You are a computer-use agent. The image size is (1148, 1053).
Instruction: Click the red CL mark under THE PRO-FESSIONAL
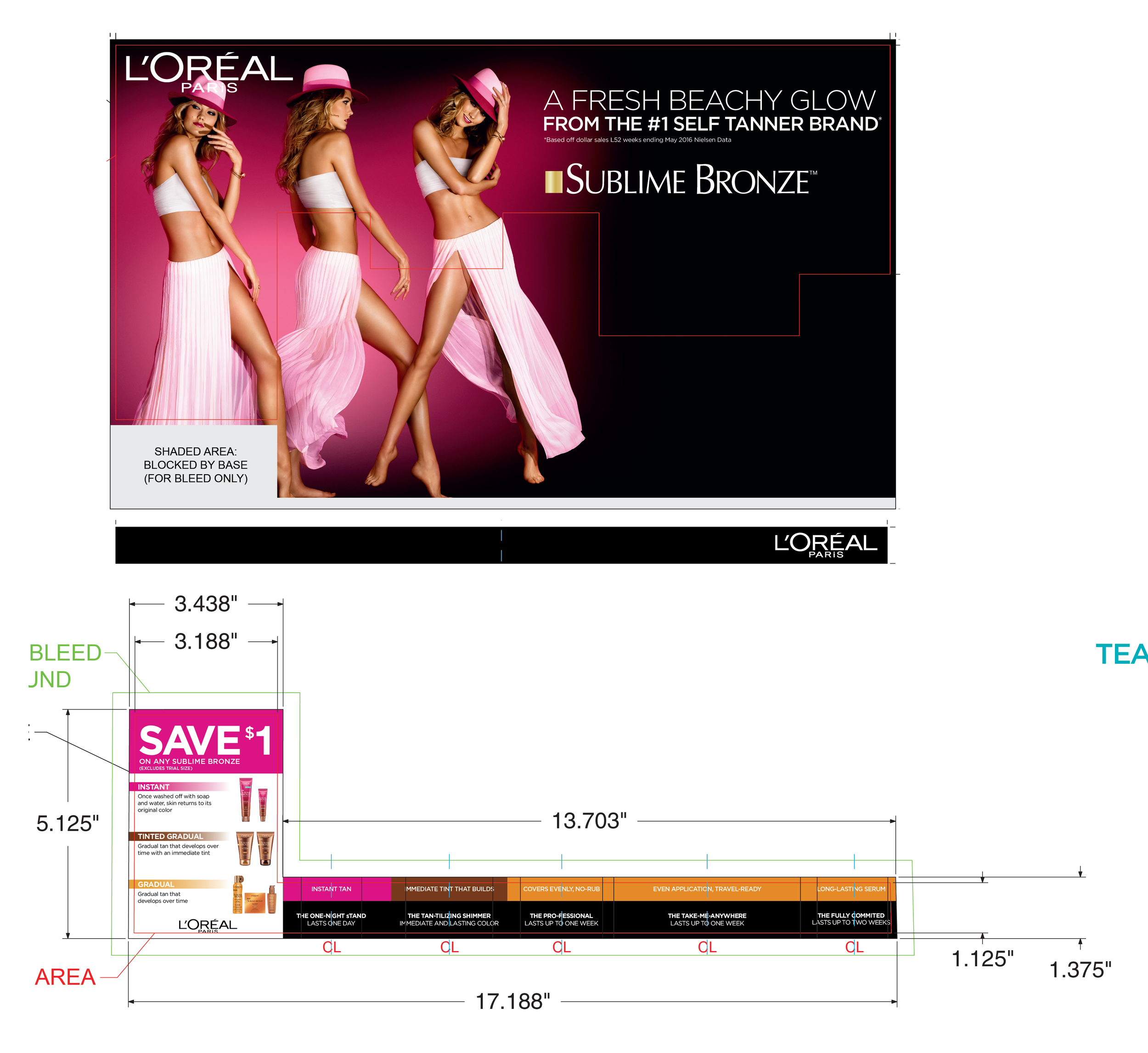tap(562, 947)
